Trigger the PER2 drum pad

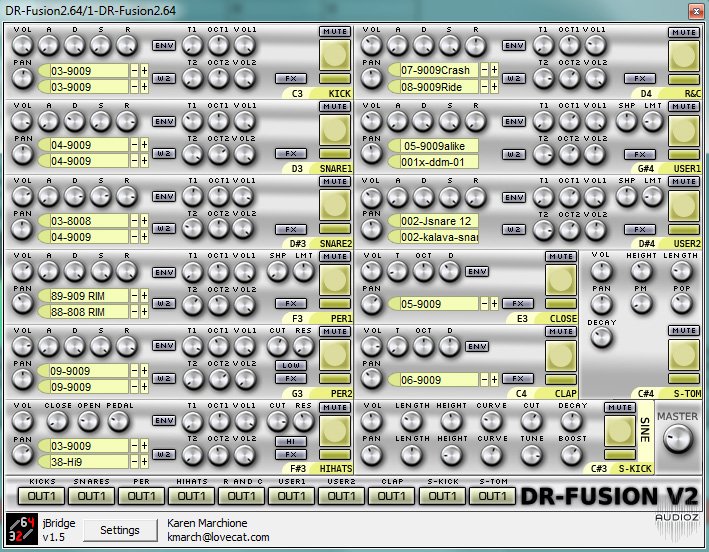click(335, 355)
